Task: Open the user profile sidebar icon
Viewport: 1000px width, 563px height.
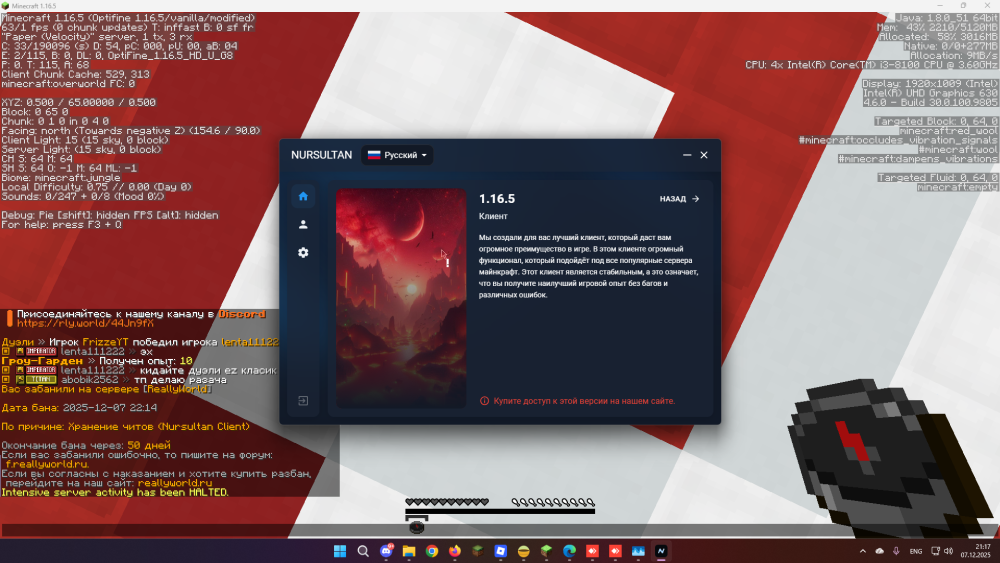Action: (x=303, y=224)
